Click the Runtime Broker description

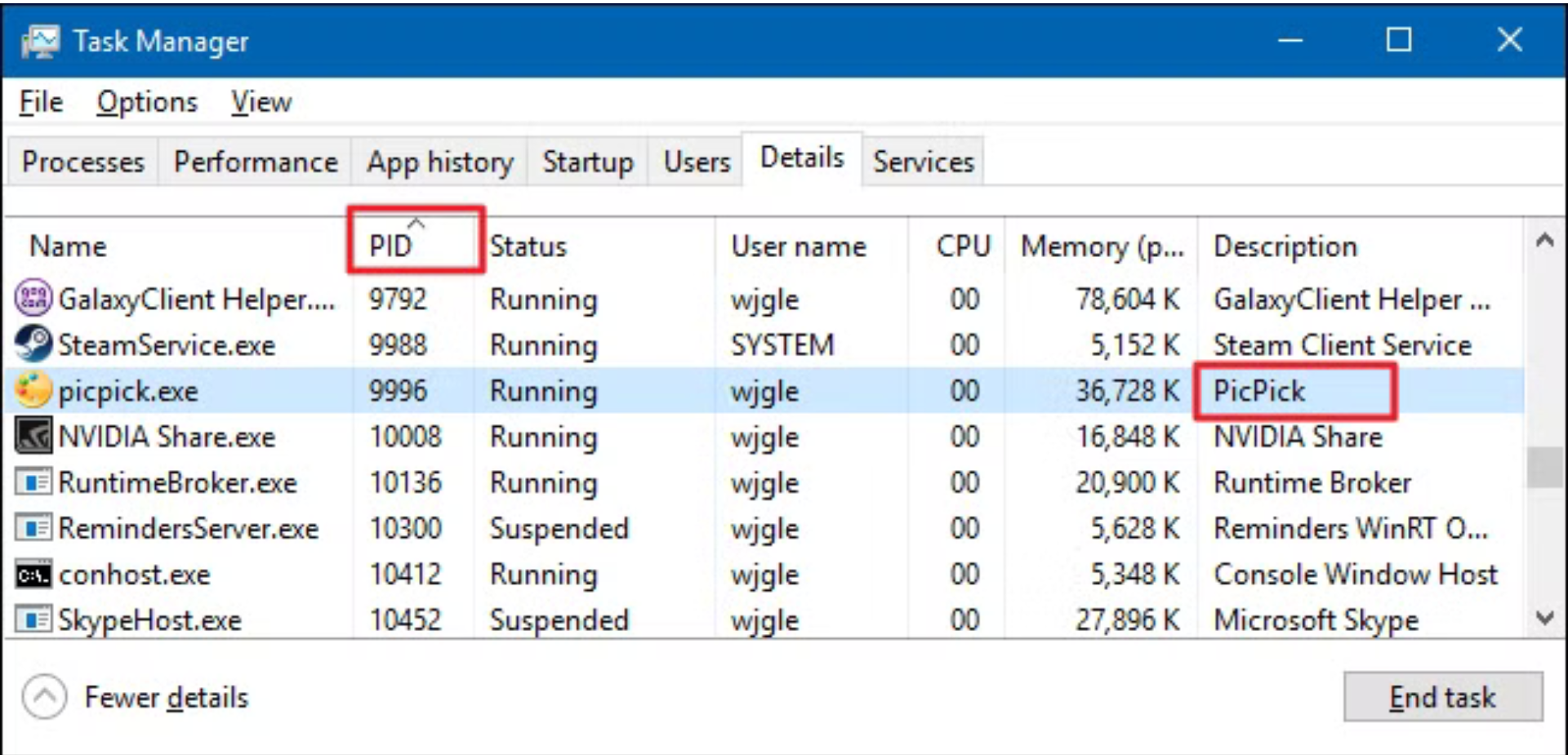pyautogui.click(x=1312, y=482)
